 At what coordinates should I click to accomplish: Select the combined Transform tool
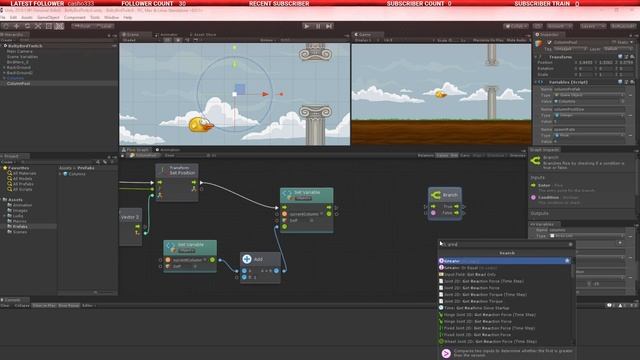point(59,26)
